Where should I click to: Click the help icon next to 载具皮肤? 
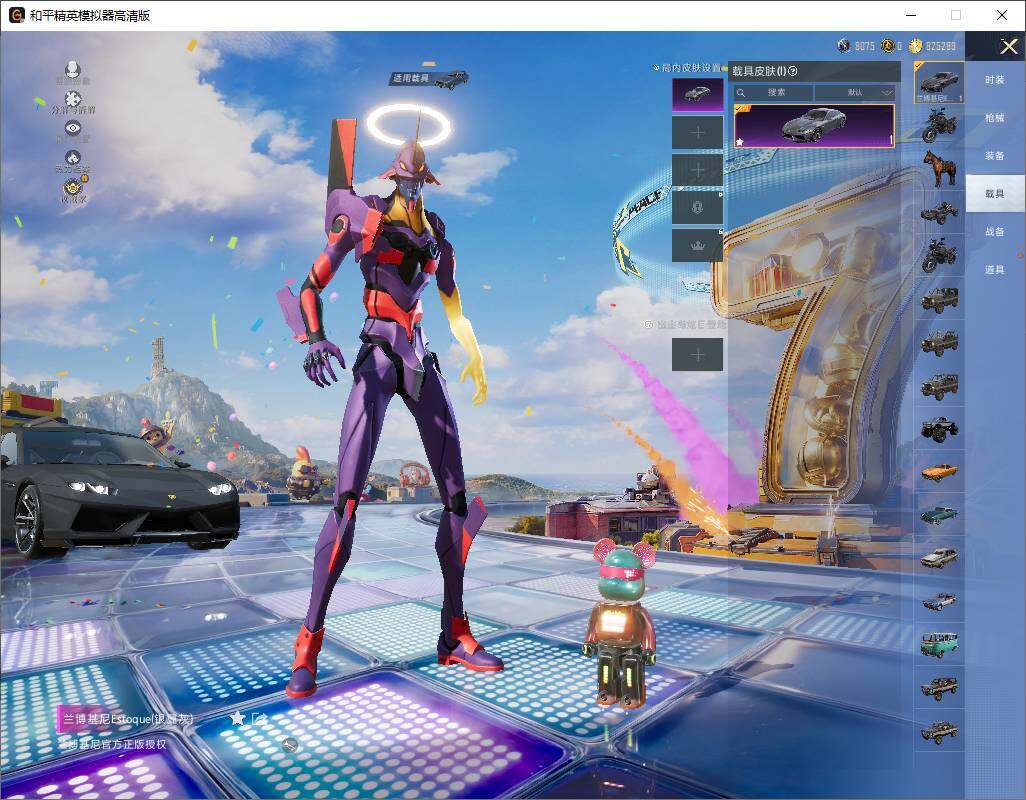(793, 71)
